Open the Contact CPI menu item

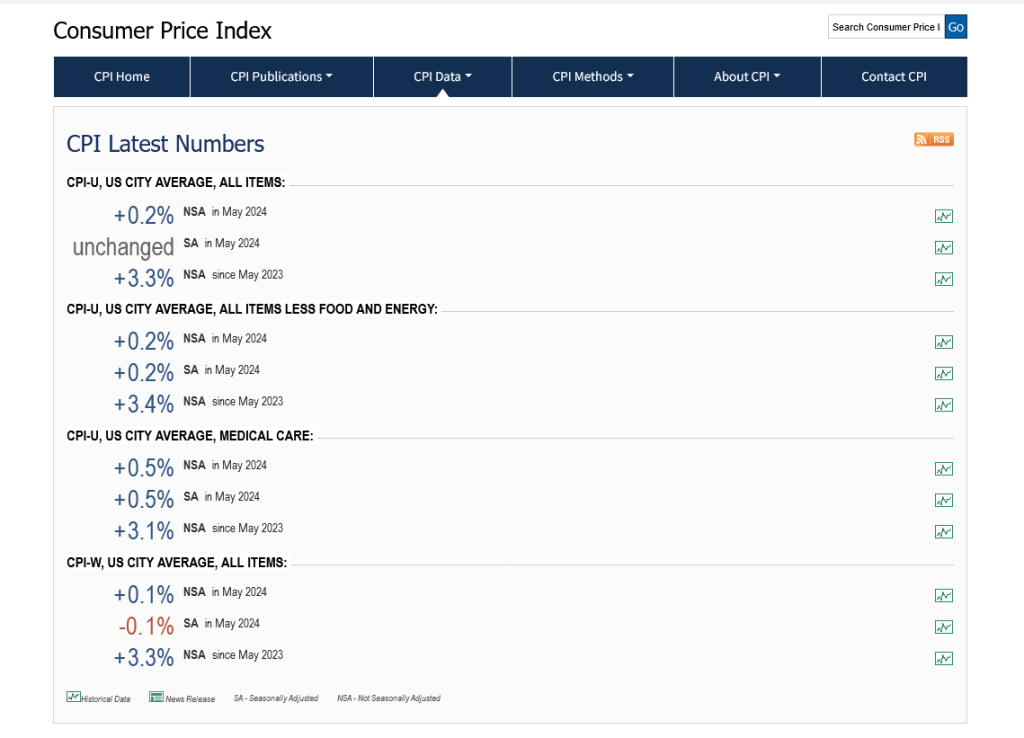(x=894, y=77)
